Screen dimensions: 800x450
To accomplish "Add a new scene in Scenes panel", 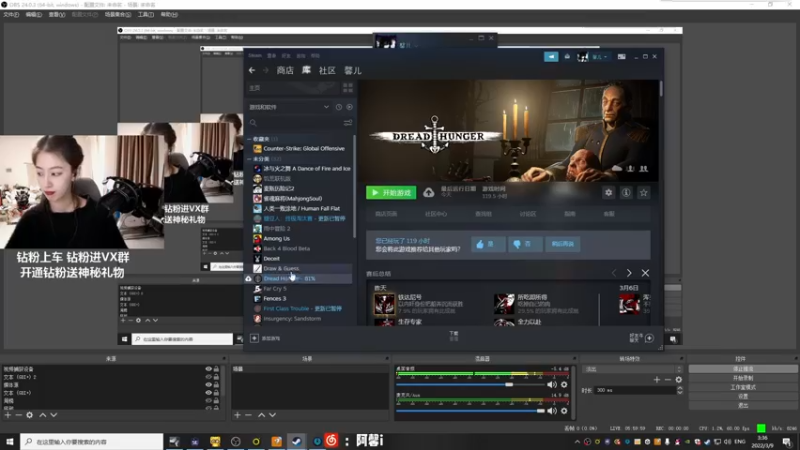I will tap(237, 415).
